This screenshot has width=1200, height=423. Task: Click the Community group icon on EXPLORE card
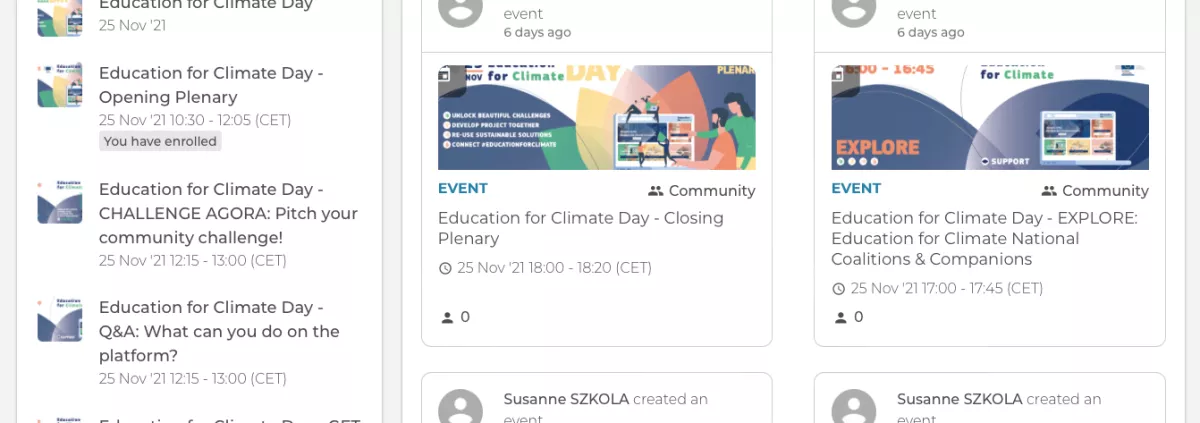1048,190
